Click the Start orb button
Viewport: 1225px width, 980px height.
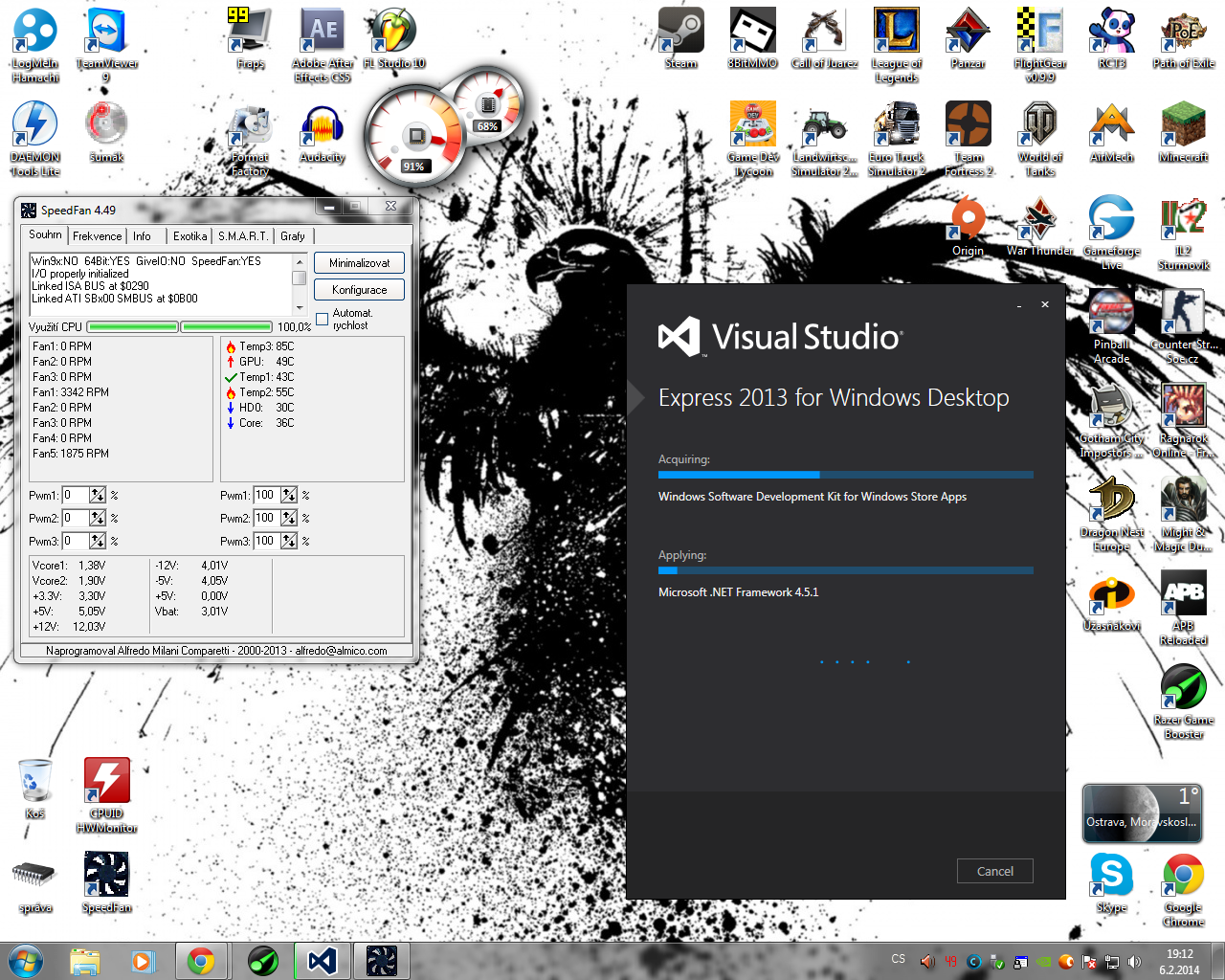click(26, 961)
